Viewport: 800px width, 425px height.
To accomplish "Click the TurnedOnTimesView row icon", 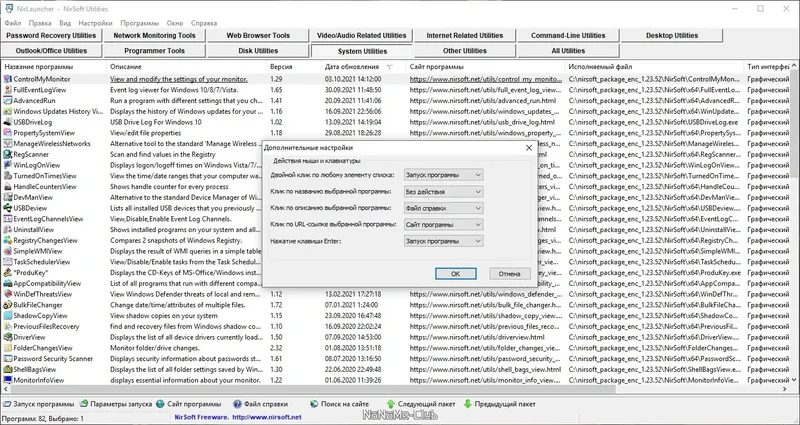I will coord(7,176).
